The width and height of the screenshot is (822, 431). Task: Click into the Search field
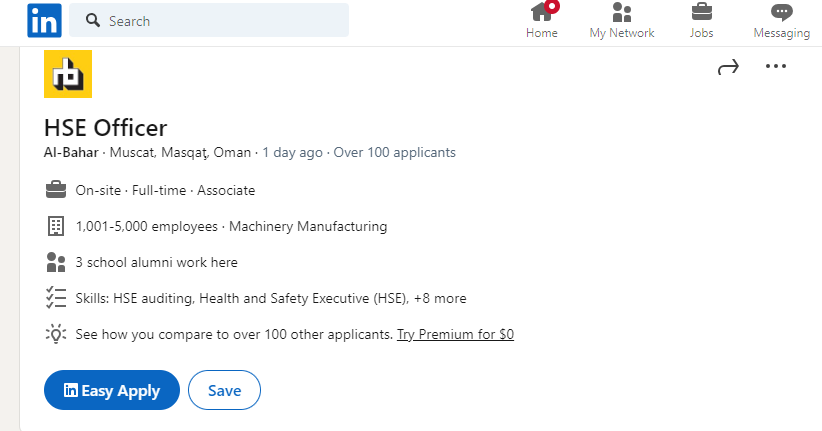coord(209,20)
